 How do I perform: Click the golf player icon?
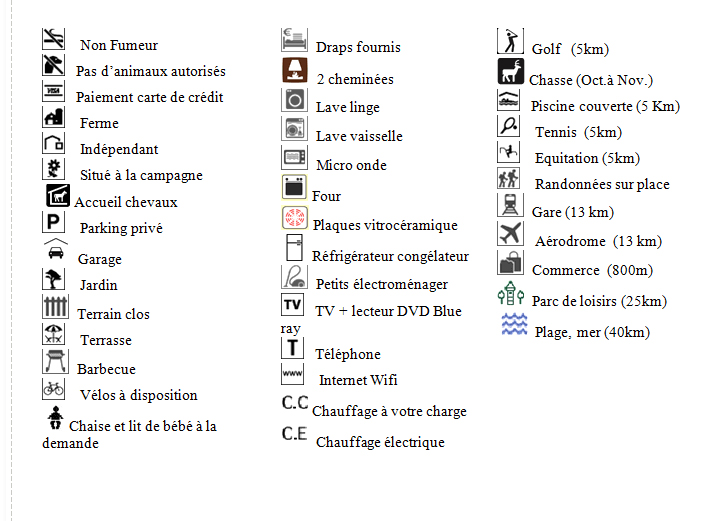(x=510, y=42)
